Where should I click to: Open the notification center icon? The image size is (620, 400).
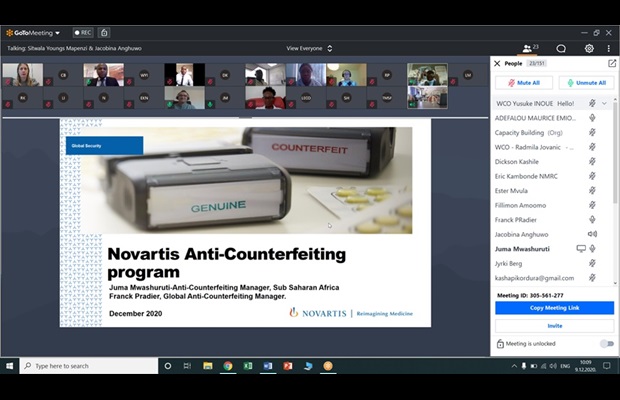pyautogui.click(x=607, y=366)
